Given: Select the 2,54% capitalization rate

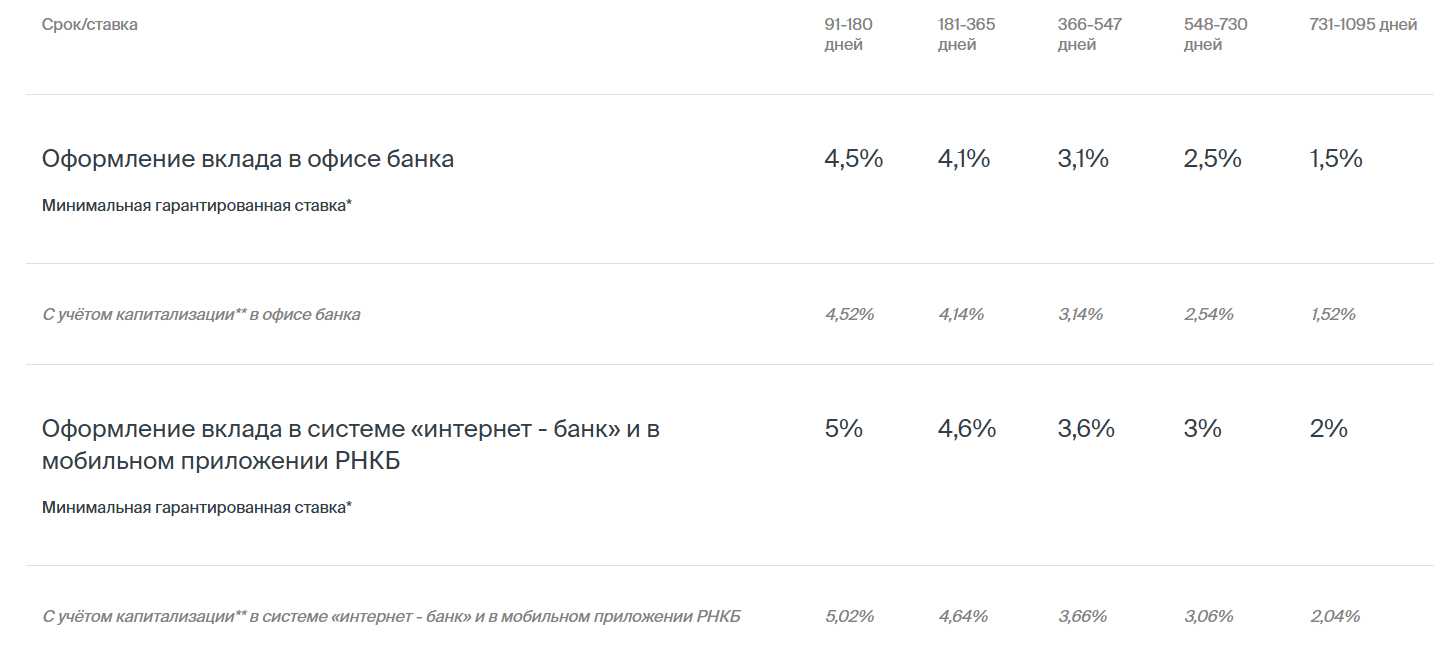Looking at the screenshot, I should (1209, 314).
